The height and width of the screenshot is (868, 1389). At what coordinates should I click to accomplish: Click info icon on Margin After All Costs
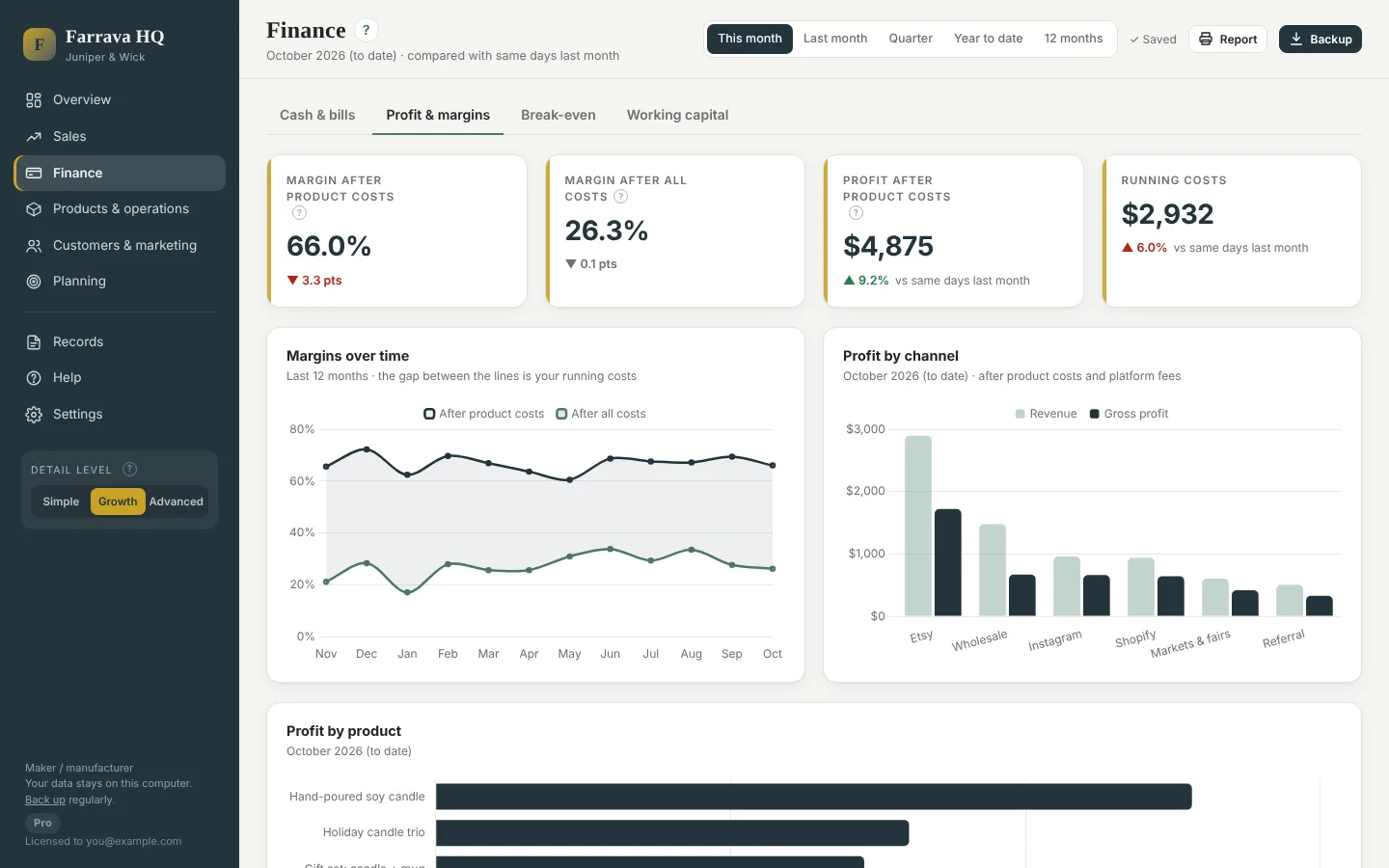point(621,197)
